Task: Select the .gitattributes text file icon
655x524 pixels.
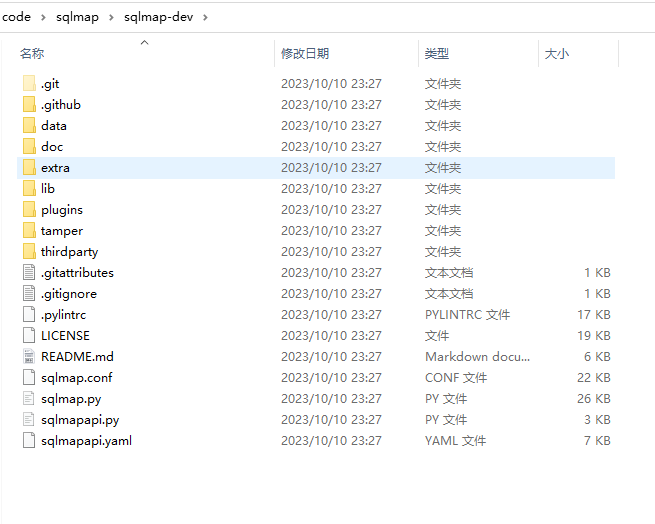Action: [29, 273]
